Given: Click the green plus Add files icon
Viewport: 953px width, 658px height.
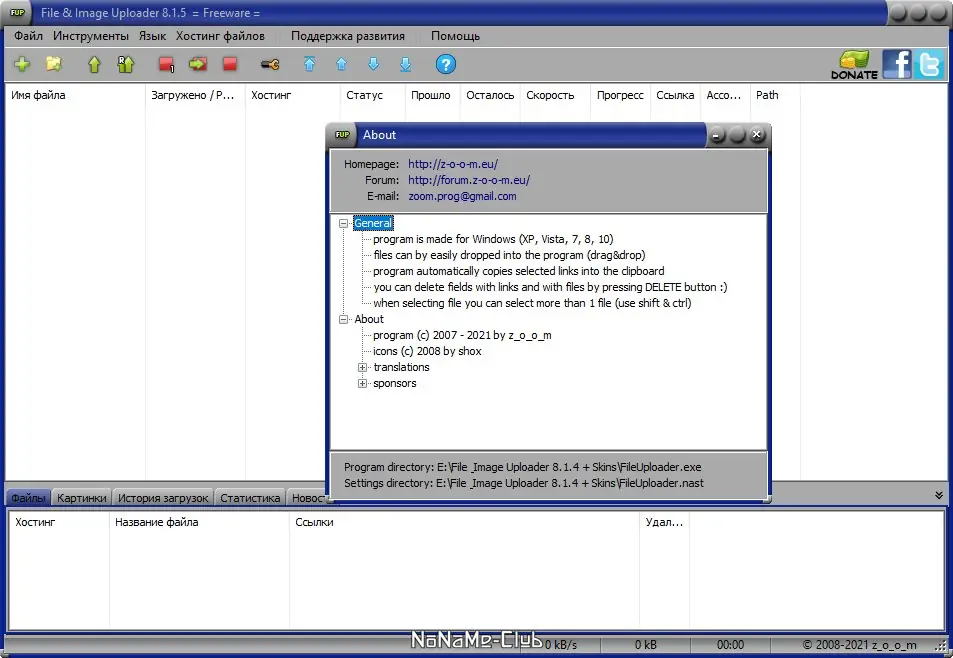Looking at the screenshot, I should coord(22,64).
